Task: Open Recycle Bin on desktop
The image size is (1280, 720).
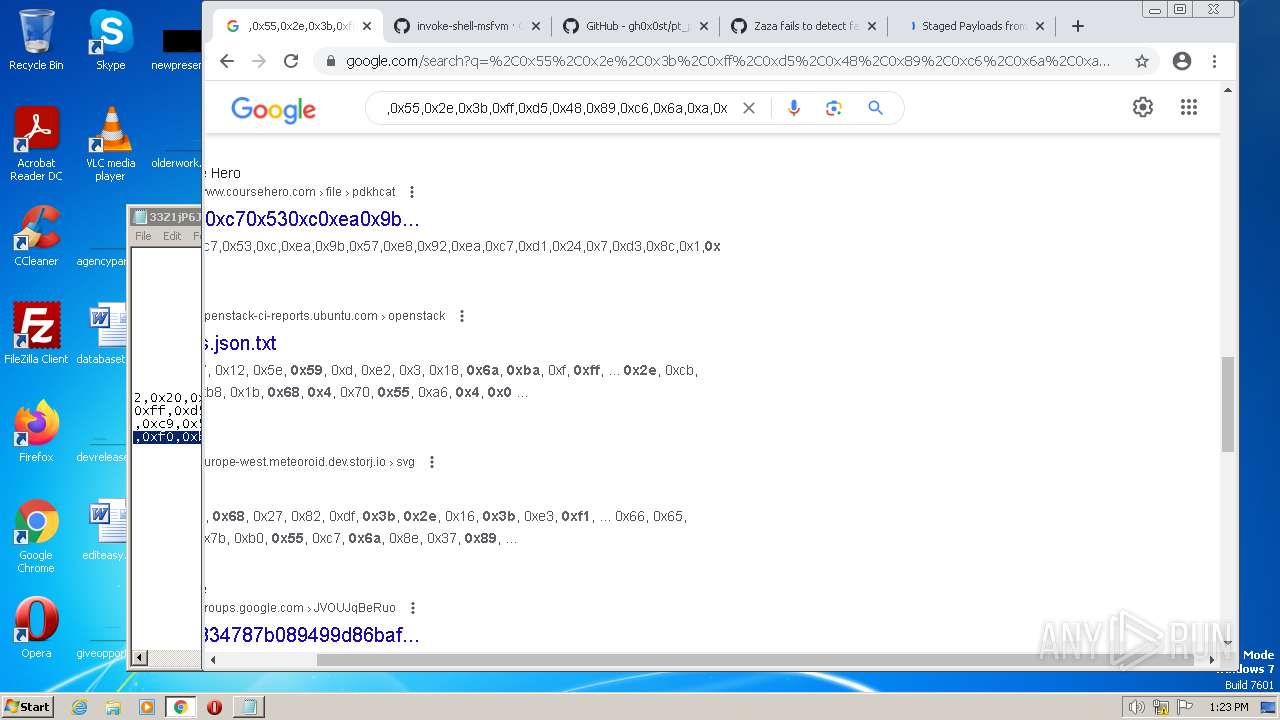Action: (x=36, y=40)
